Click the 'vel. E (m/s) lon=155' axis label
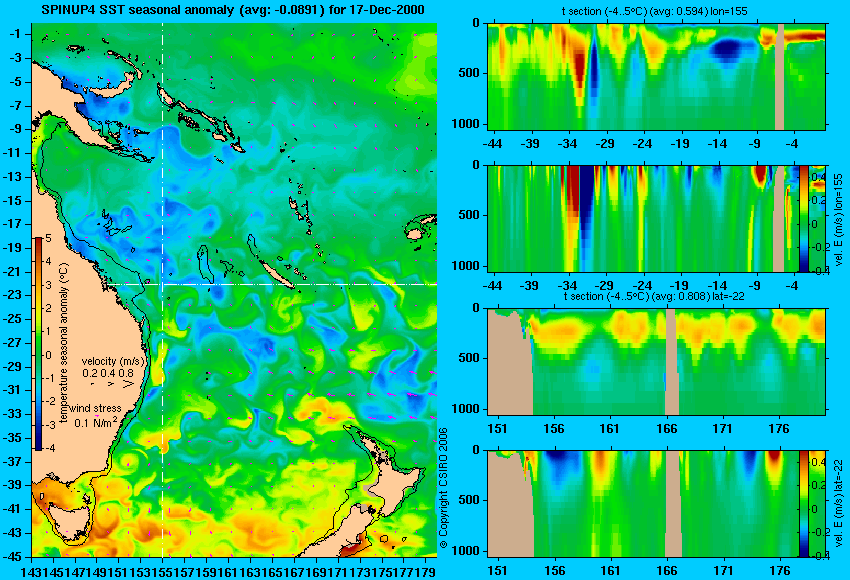This screenshot has height=580, width=850. click(x=838, y=220)
